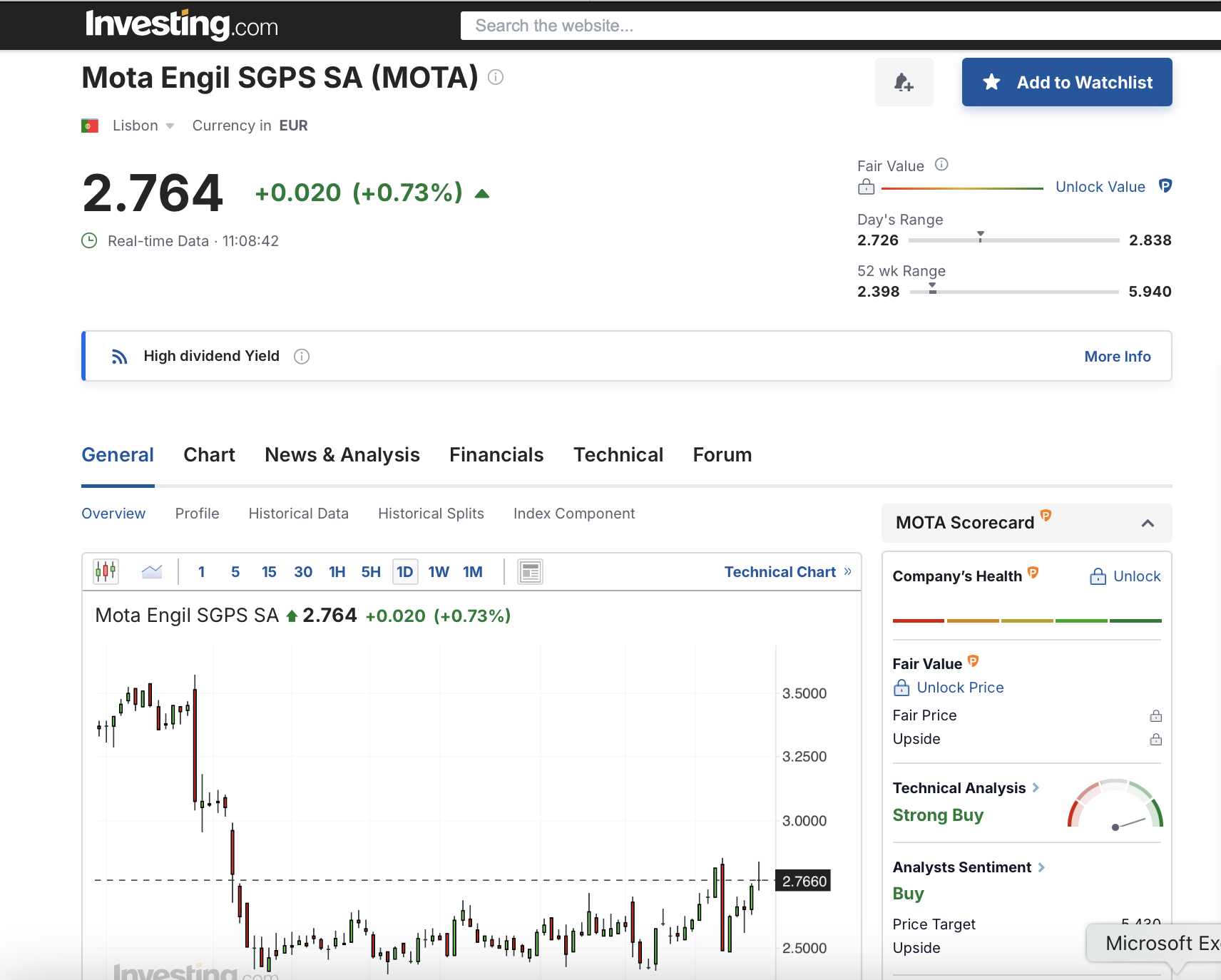Click the Day's Range slider marker
Viewport: 1221px width, 980px height.
pyautogui.click(x=981, y=236)
